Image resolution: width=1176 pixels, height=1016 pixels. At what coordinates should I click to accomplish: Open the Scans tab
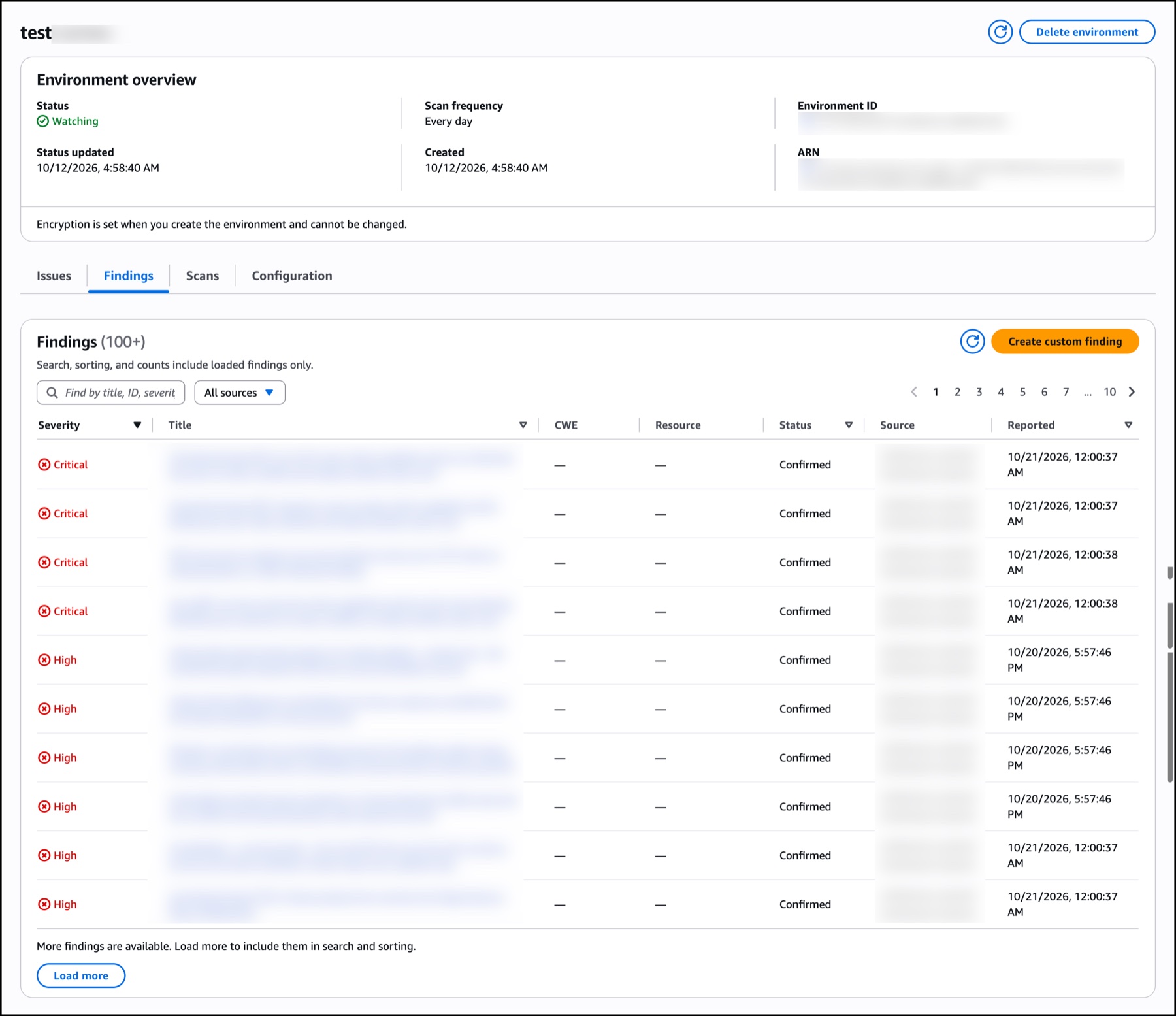[x=203, y=276]
